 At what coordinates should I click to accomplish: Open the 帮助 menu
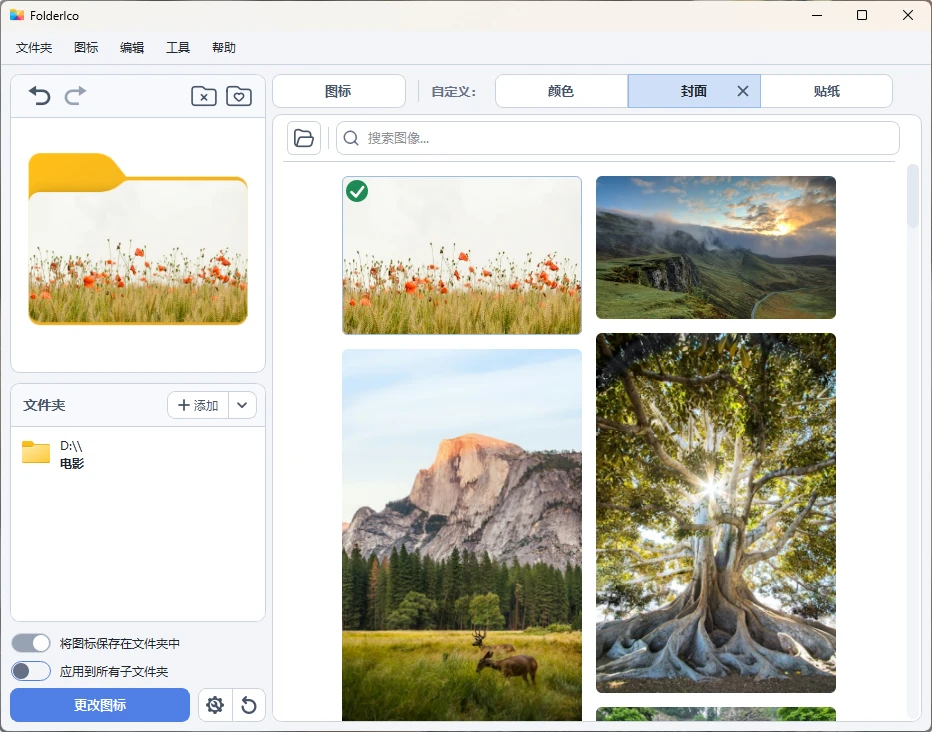[x=224, y=48]
